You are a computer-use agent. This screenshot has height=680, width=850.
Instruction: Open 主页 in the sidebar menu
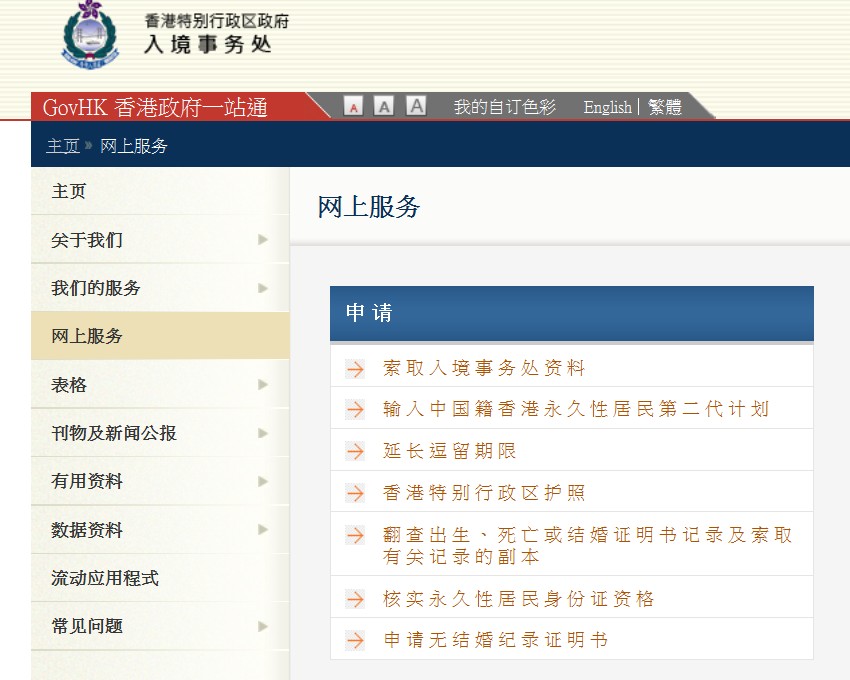160,191
